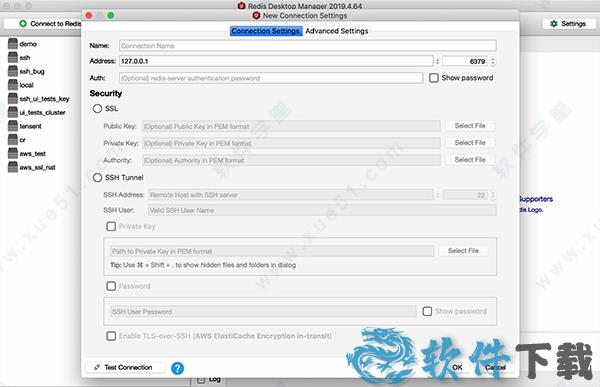Click the Log panel icon
Screen dimensions: 600x387
click(201, 380)
